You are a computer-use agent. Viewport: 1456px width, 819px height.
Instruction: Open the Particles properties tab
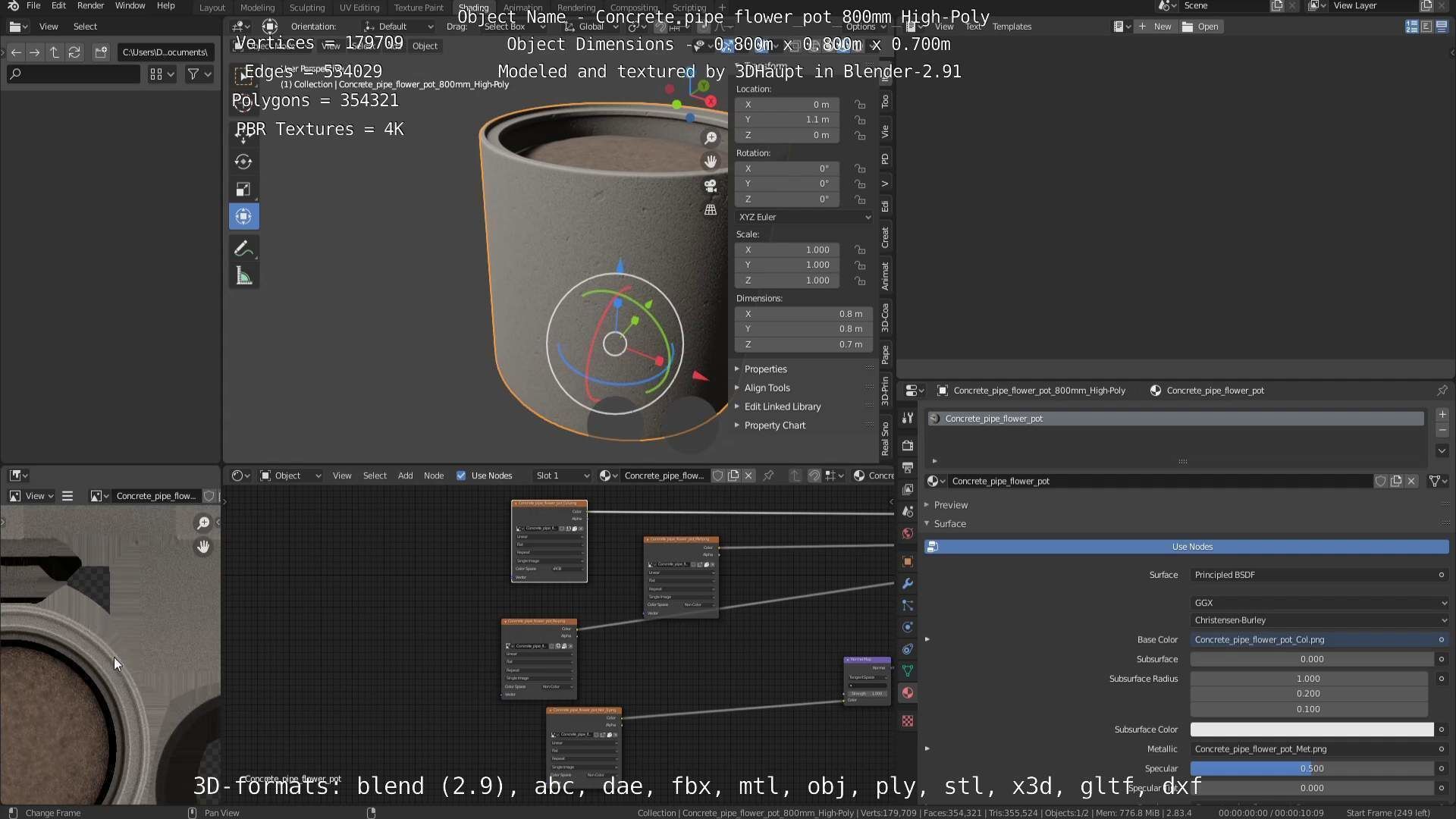point(908,606)
